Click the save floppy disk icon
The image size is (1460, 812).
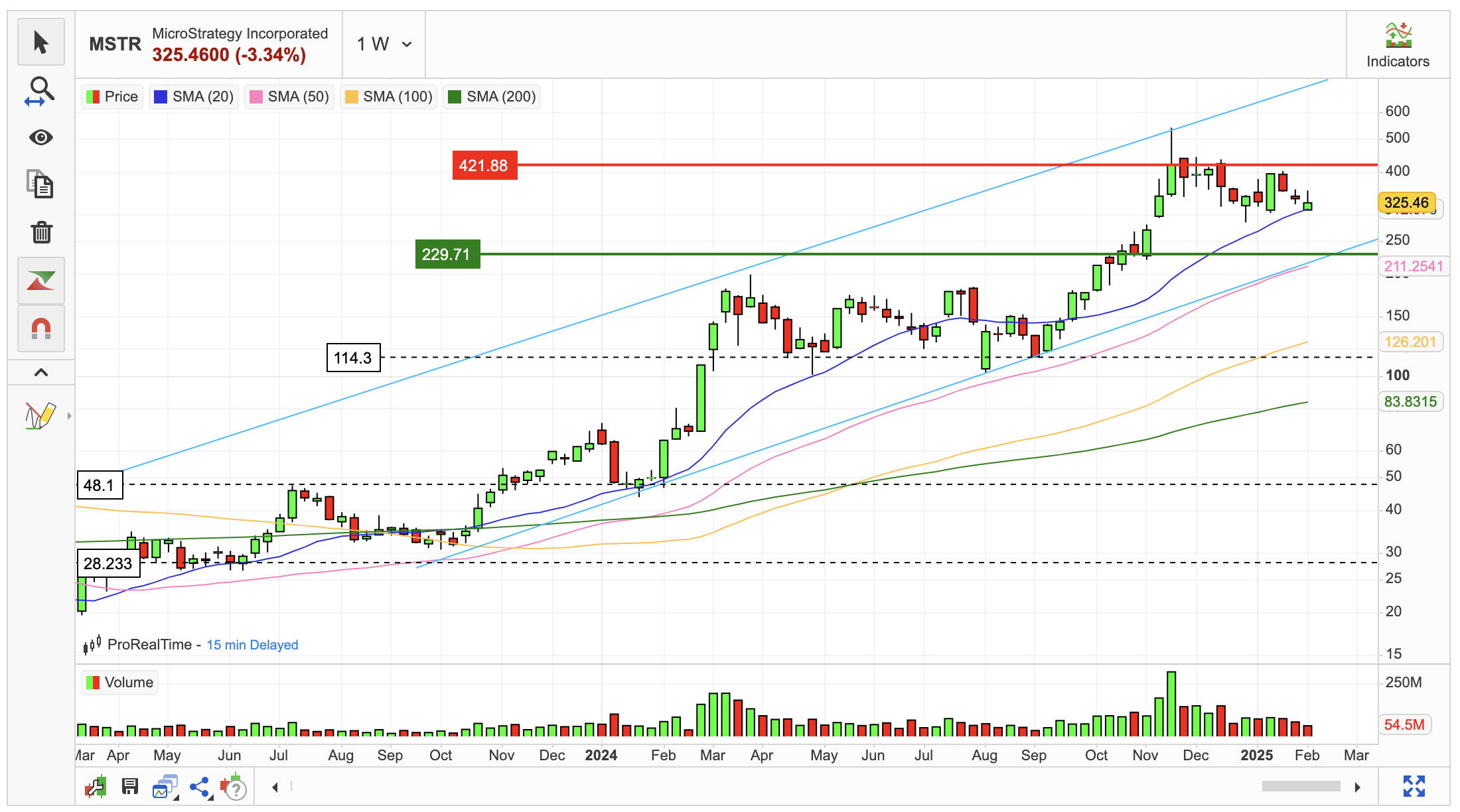point(130,787)
